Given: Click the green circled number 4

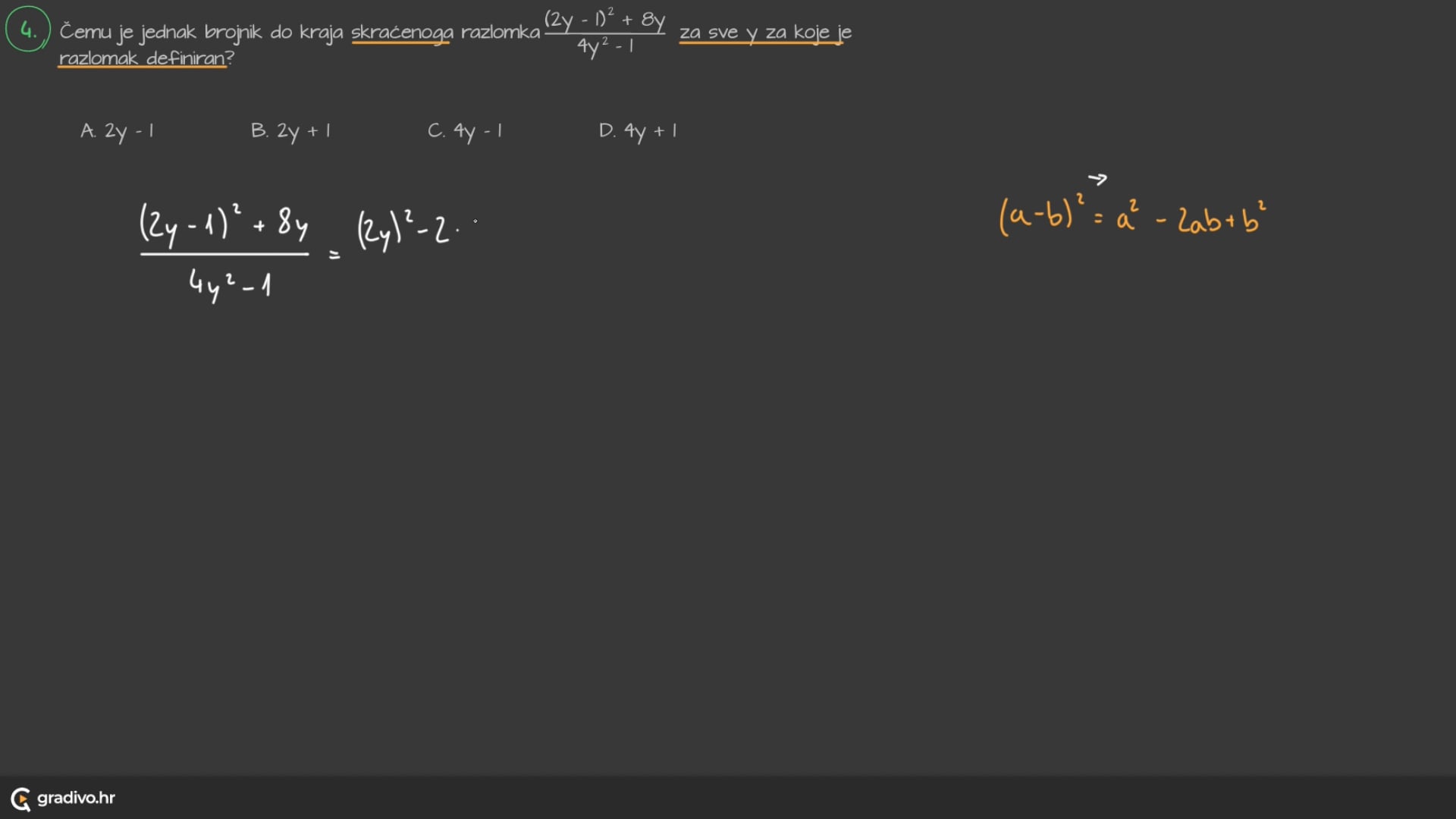Looking at the screenshot, I should tap(28, 30).
